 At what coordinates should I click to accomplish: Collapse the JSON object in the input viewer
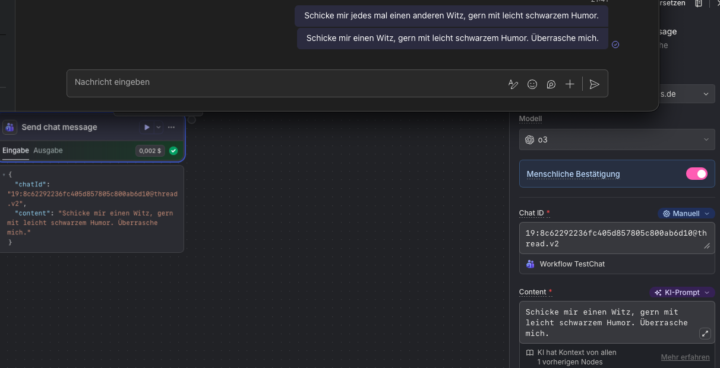coord(4,175)
